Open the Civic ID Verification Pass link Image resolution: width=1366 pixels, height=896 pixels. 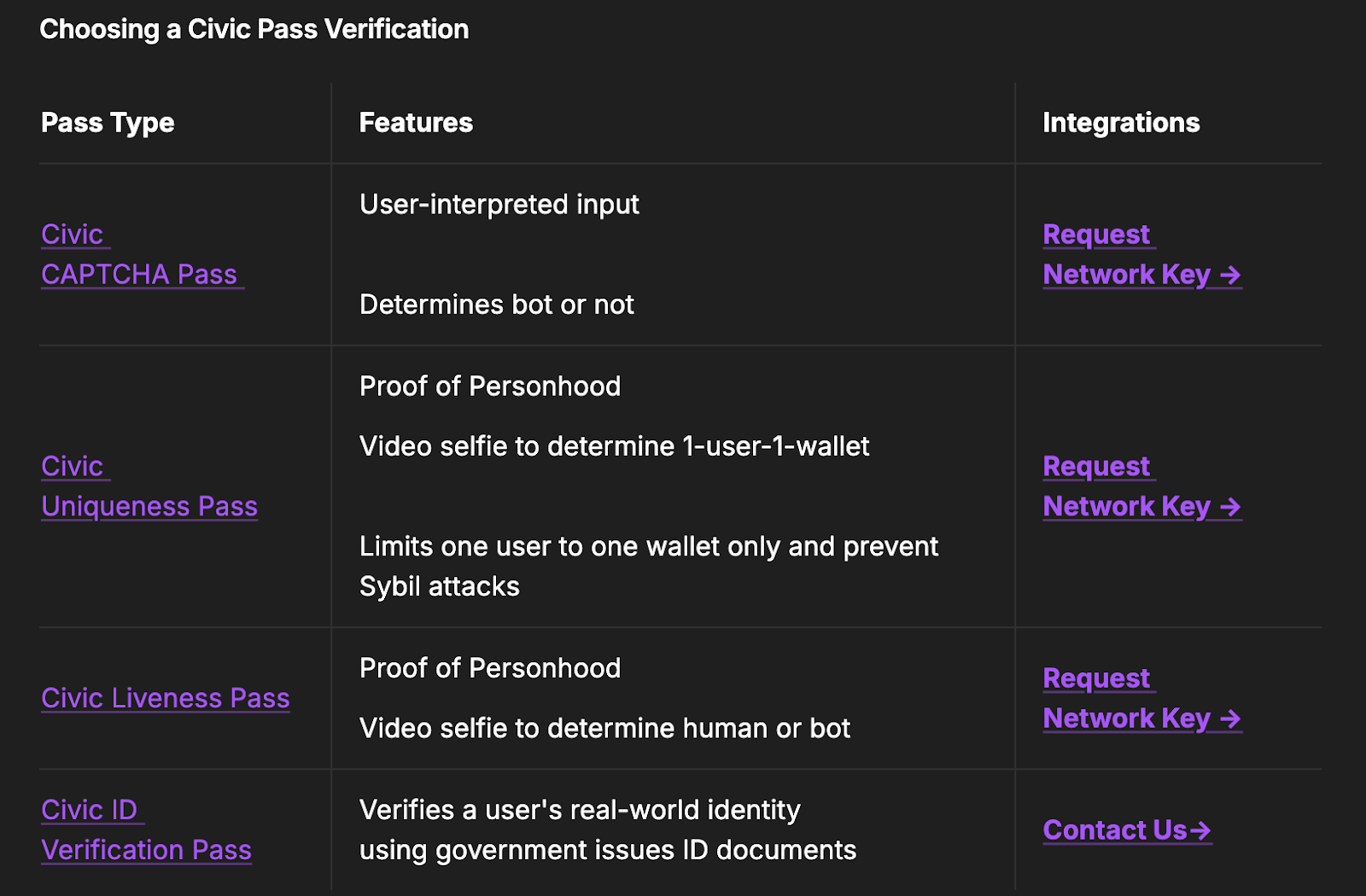tap(146, 829)
